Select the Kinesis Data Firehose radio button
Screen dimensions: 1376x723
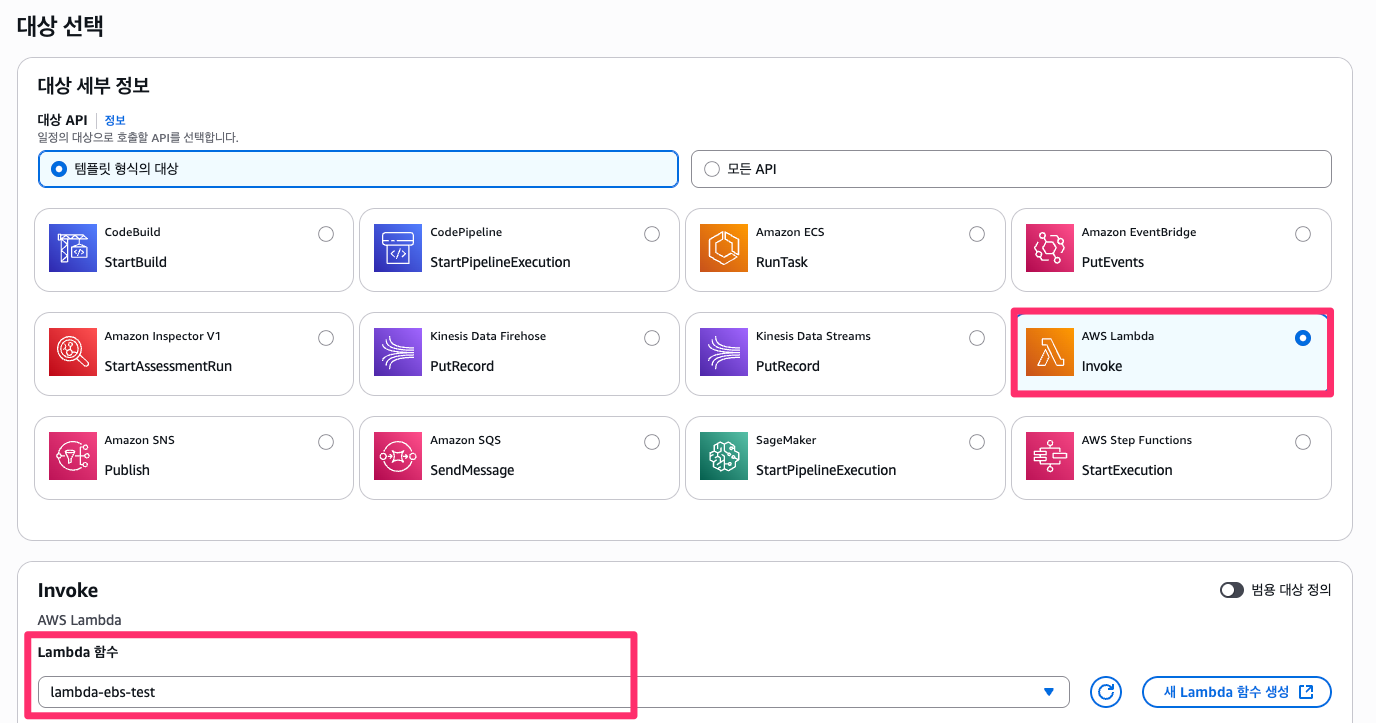(x=652, y=338)
